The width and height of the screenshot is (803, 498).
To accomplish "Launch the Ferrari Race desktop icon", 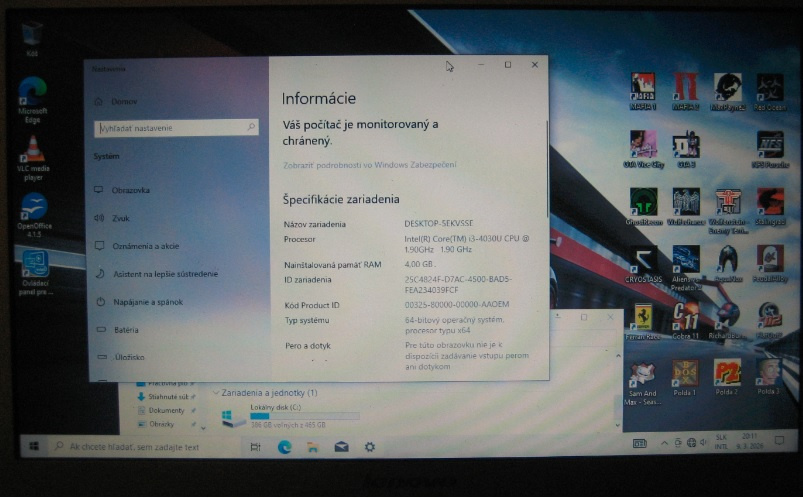I will pos(643,322).
